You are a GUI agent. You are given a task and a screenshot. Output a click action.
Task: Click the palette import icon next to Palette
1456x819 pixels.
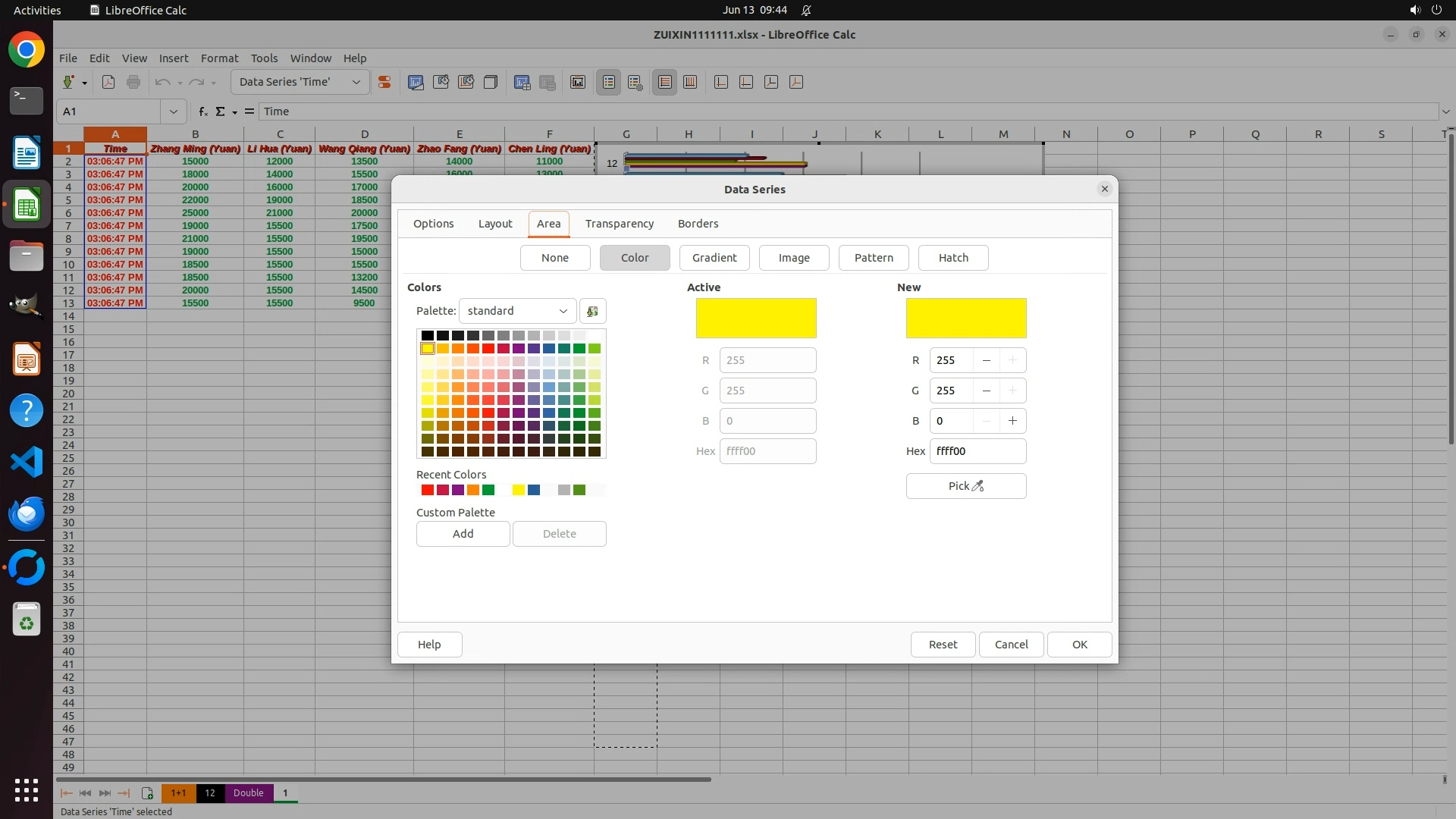592,311
